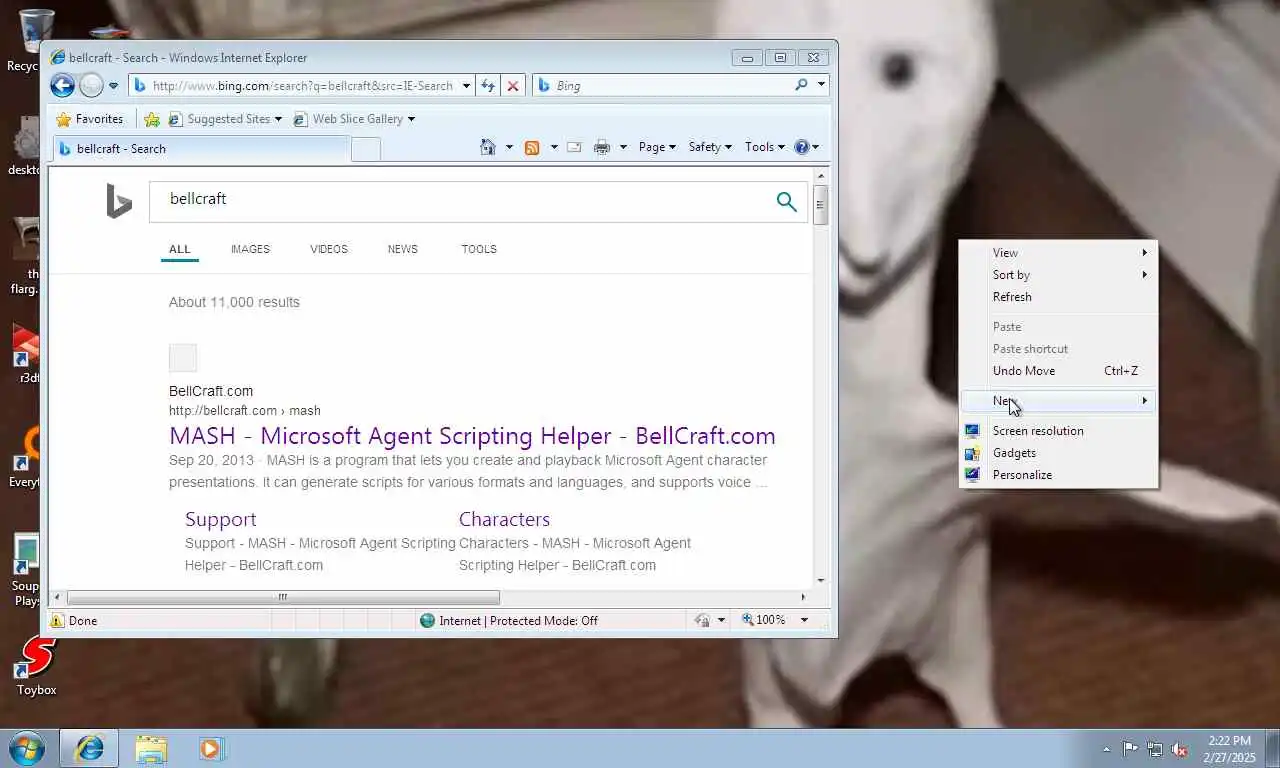Open the recent pages dropdown arrow
Screen dimensions: 1280x768
(113, 86)
